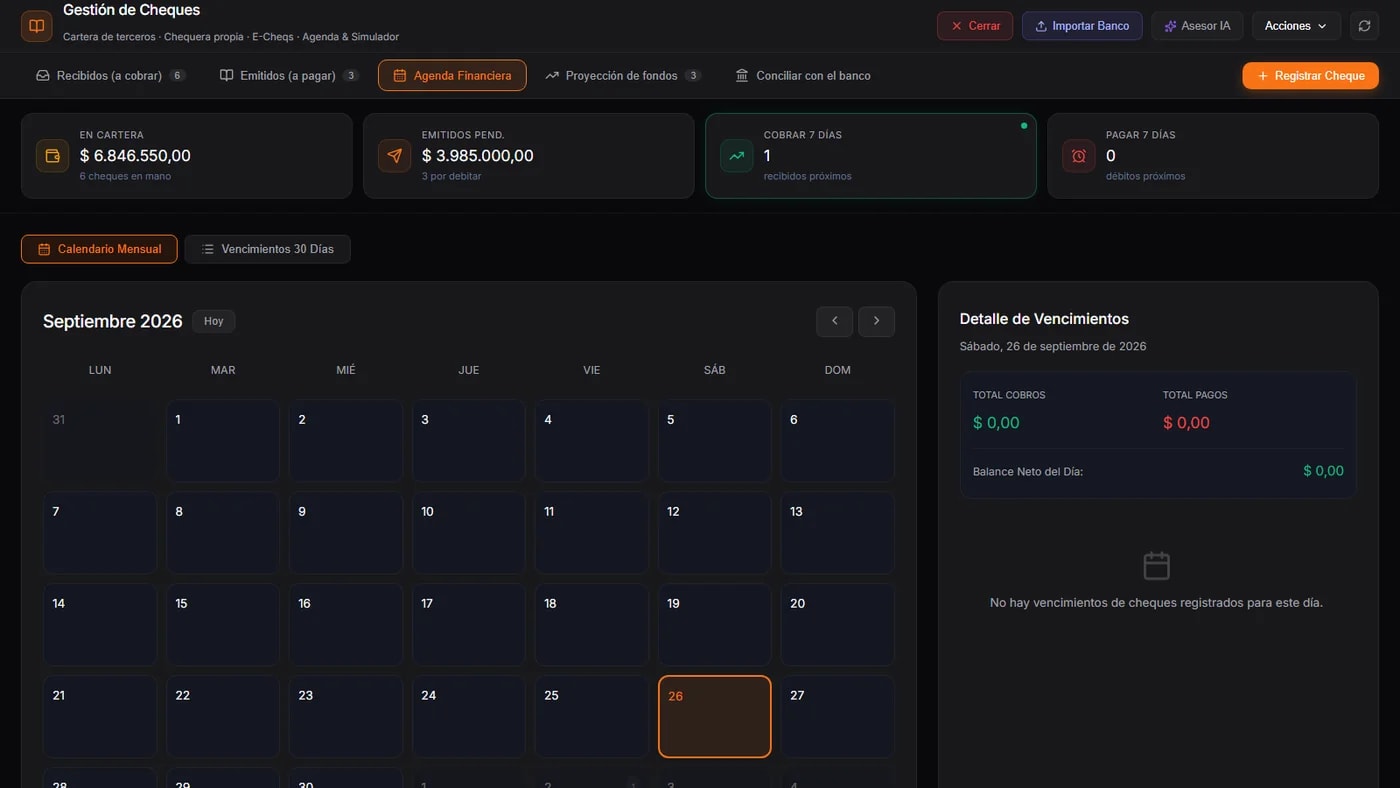
Task: Click the $ 3.985.000,00 amount
Action: pyautogui.click(x=478, y=156)
